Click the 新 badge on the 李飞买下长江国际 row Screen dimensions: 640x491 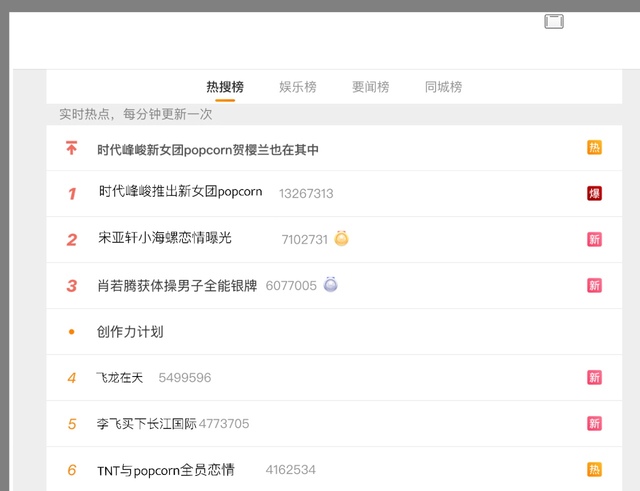click(594, 424)
